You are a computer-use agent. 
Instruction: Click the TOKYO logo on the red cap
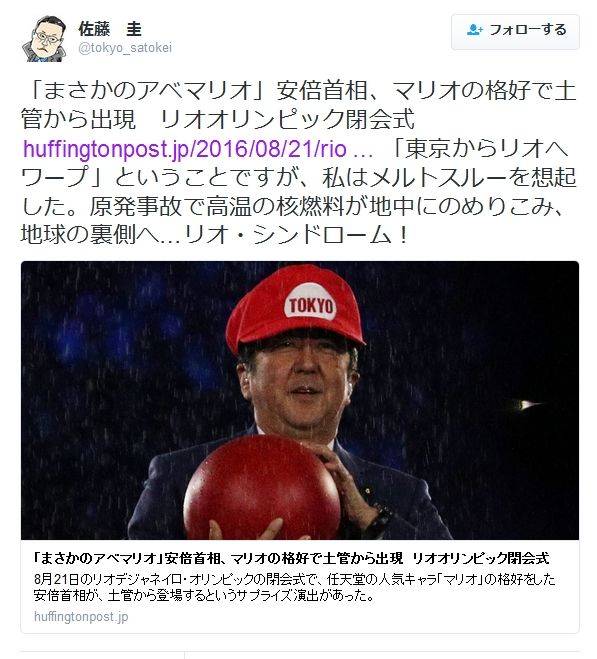310,303
